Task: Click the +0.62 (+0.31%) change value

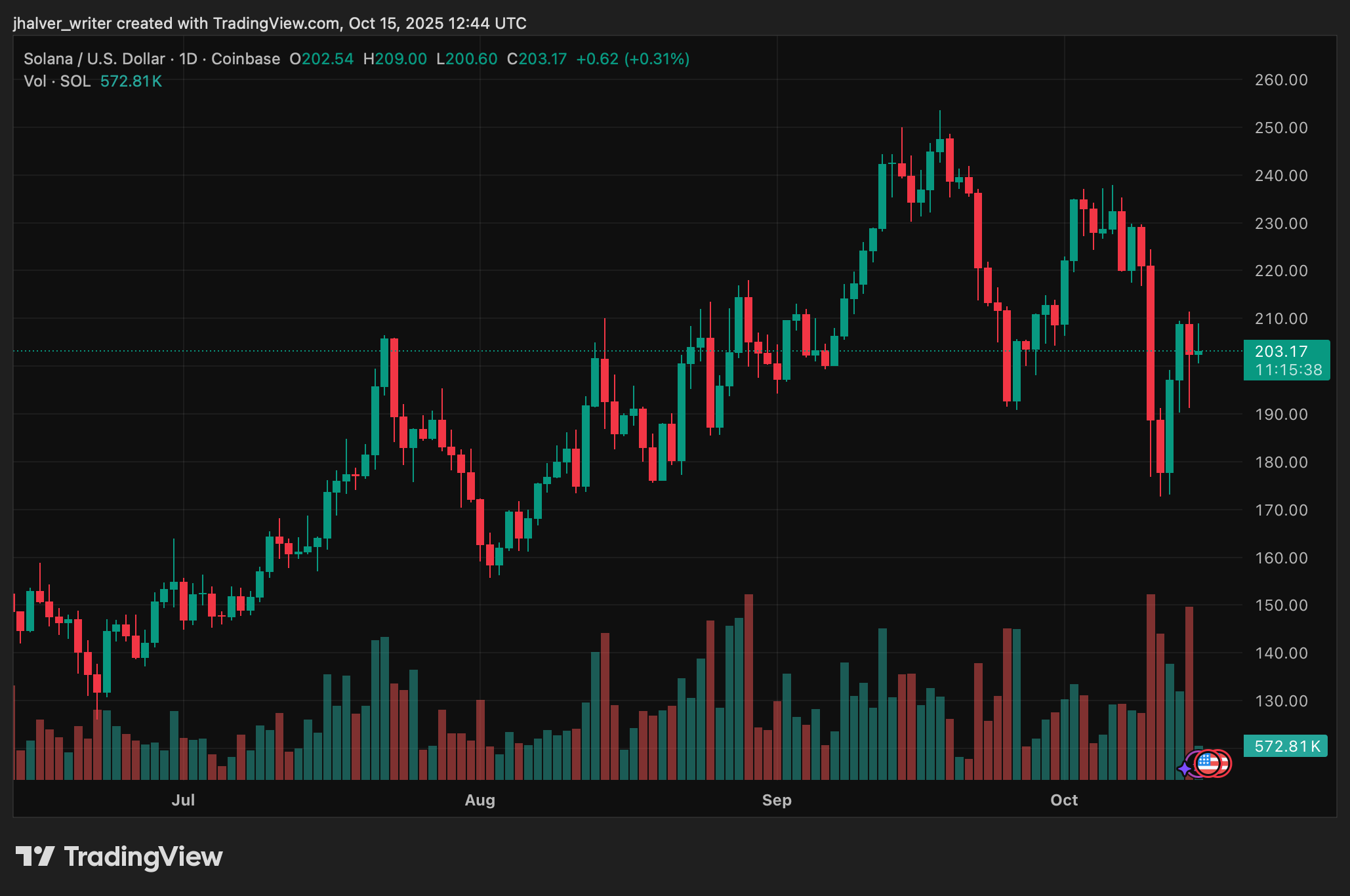Action: pyautogui.click(x=632, y=59)
